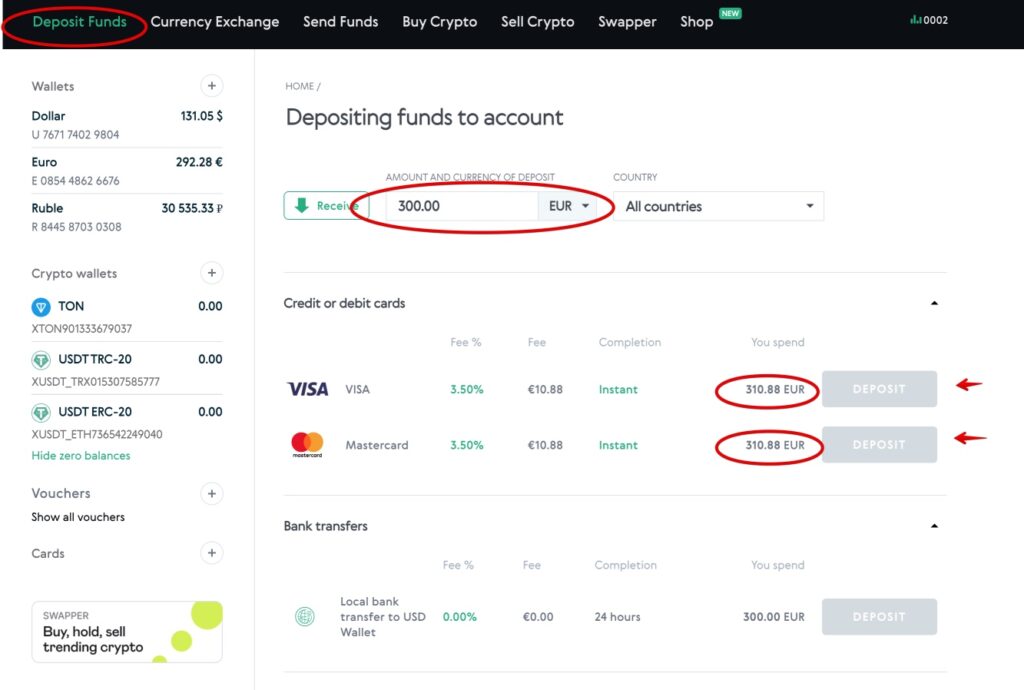Click the Mastercard payment logo
Image resolution: width=1024 pixels, height=690 pixels.
(306, 444)
